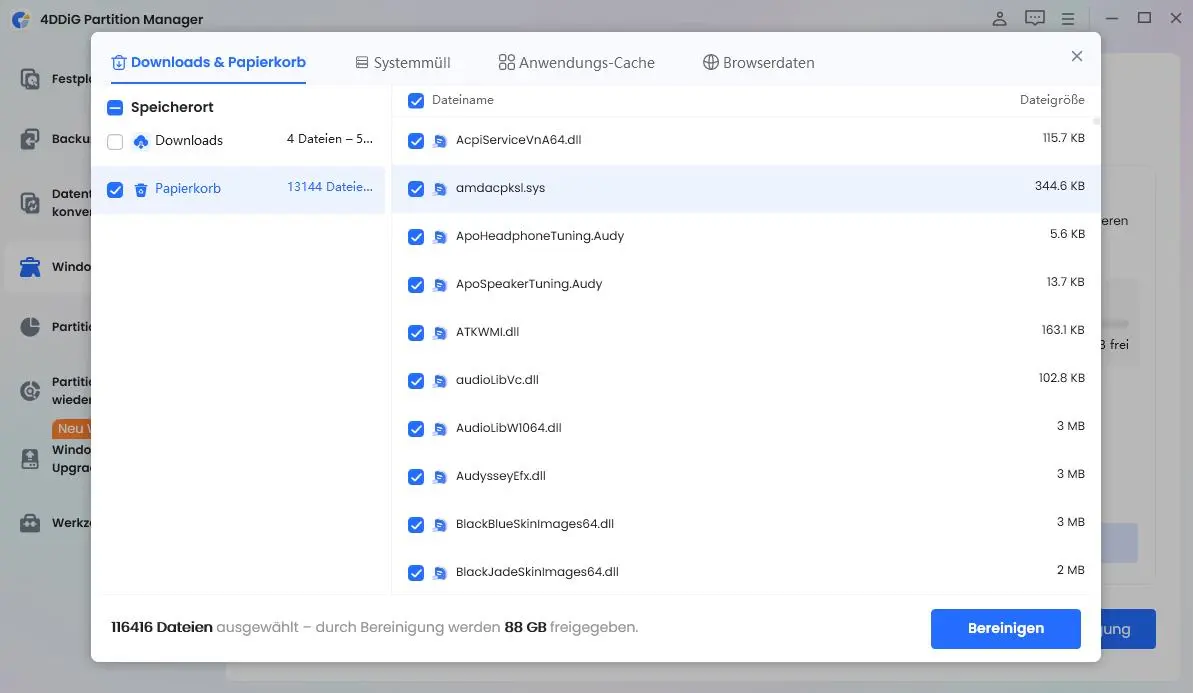This screenshot has height=693, width=1193.
Task: Select the Papierkorb location row label
Action: (188, 188)
